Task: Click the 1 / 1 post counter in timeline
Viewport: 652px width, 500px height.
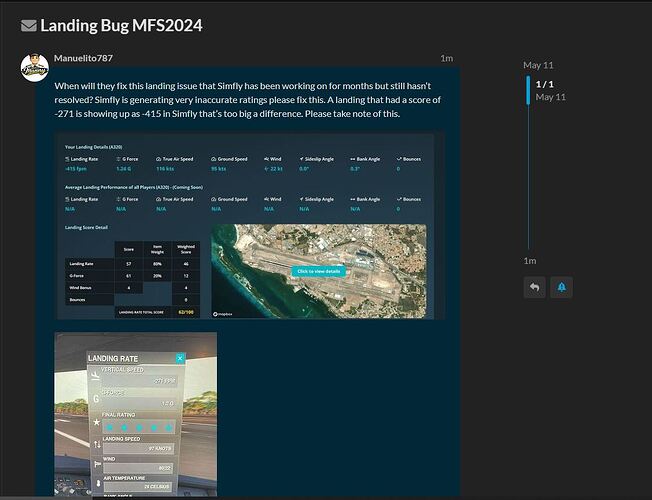Action: (544, 84)
